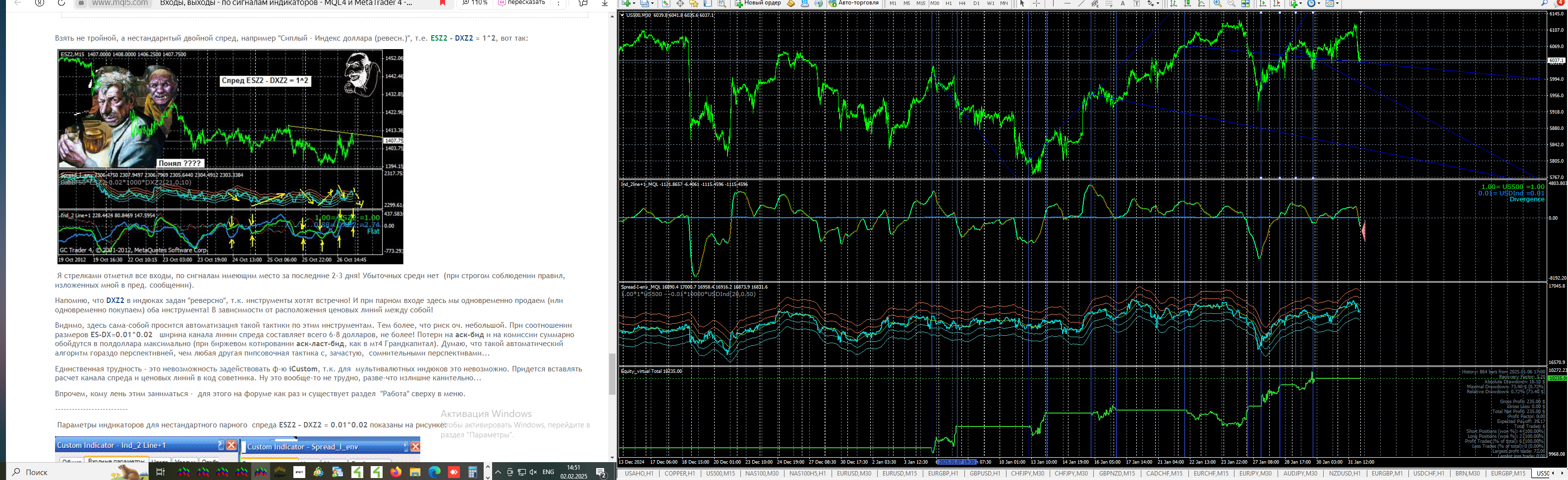
Task: Open the chat notifications bubble
Action: (1560, 3)
